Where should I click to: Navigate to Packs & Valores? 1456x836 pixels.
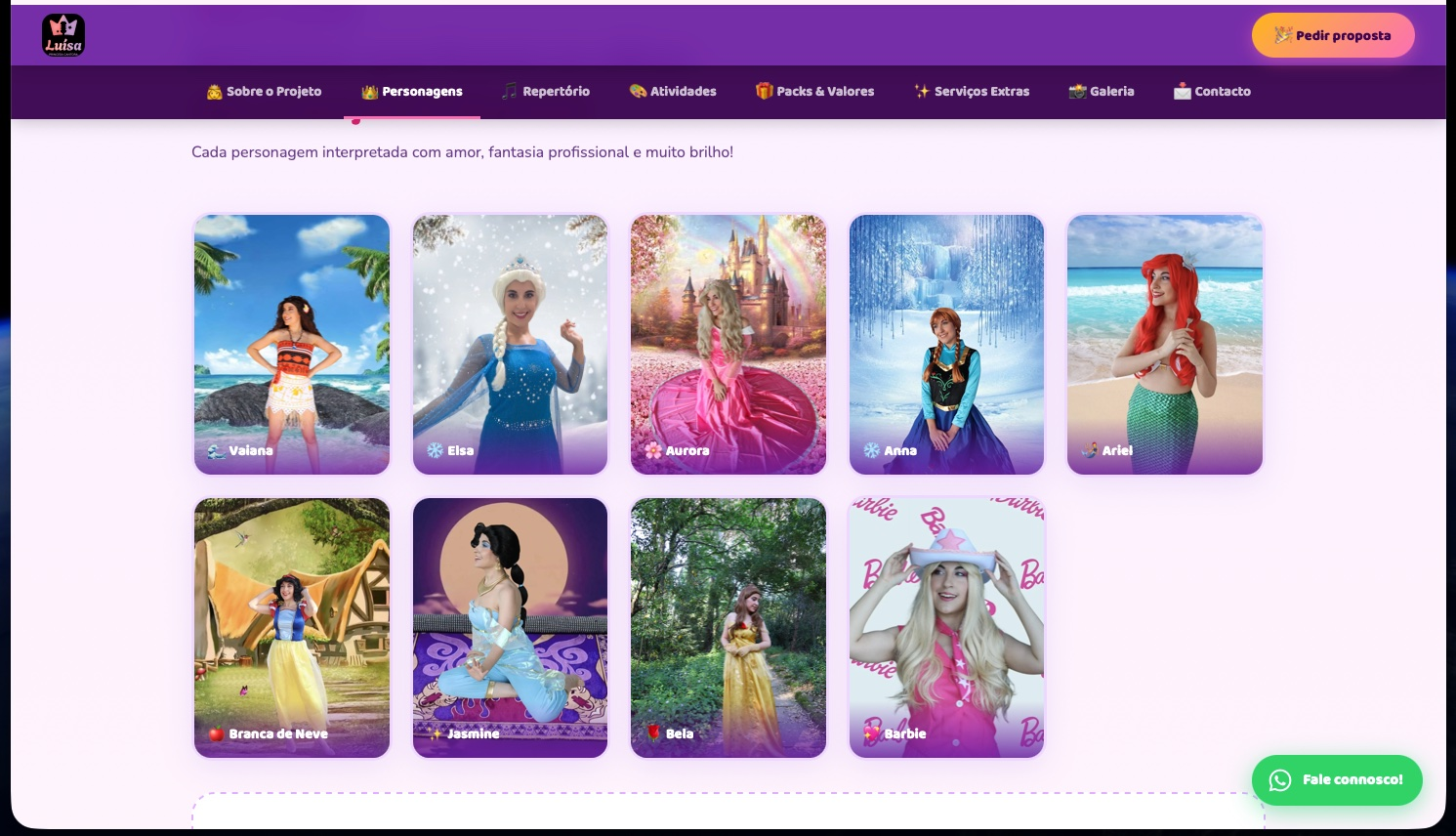point(814,92)
